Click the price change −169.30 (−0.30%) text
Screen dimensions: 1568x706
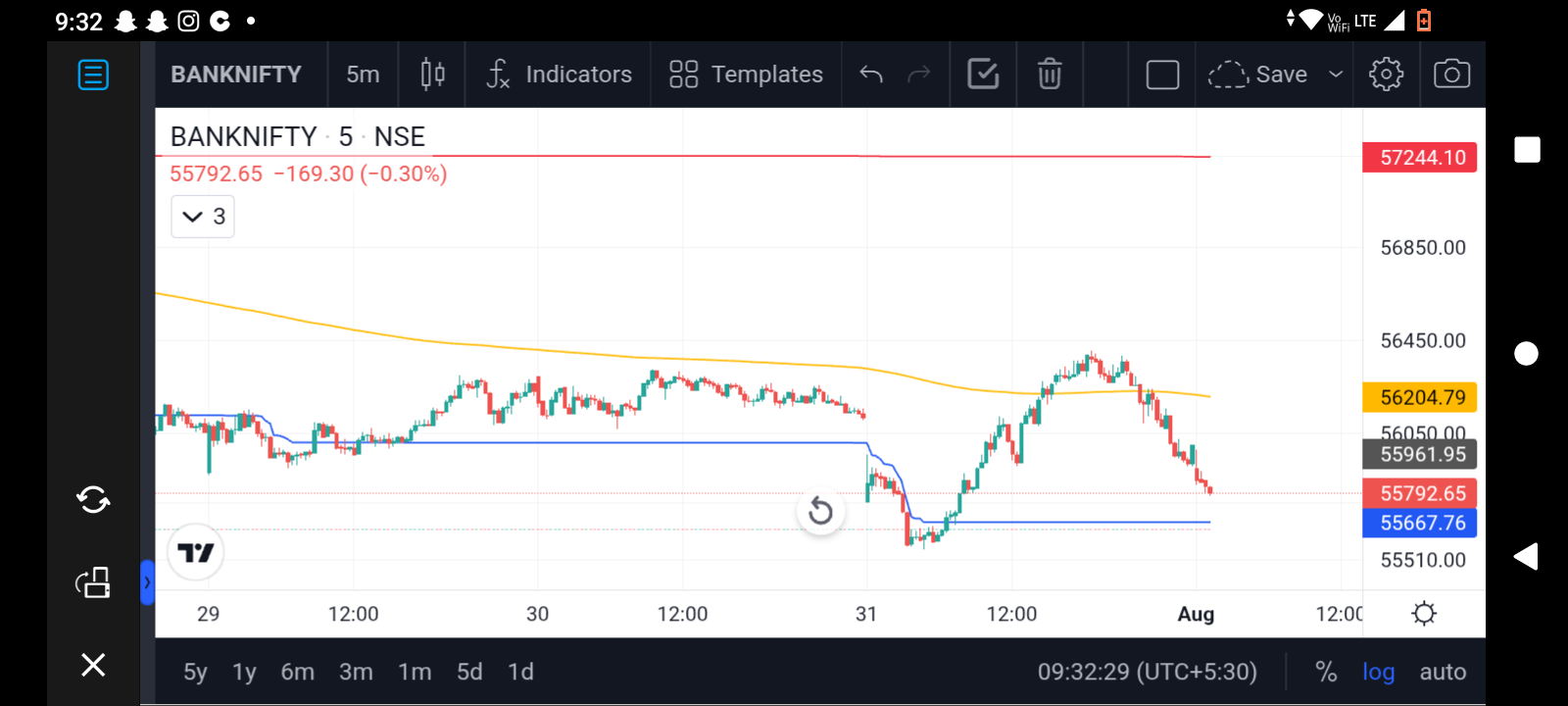click(361, 174)
